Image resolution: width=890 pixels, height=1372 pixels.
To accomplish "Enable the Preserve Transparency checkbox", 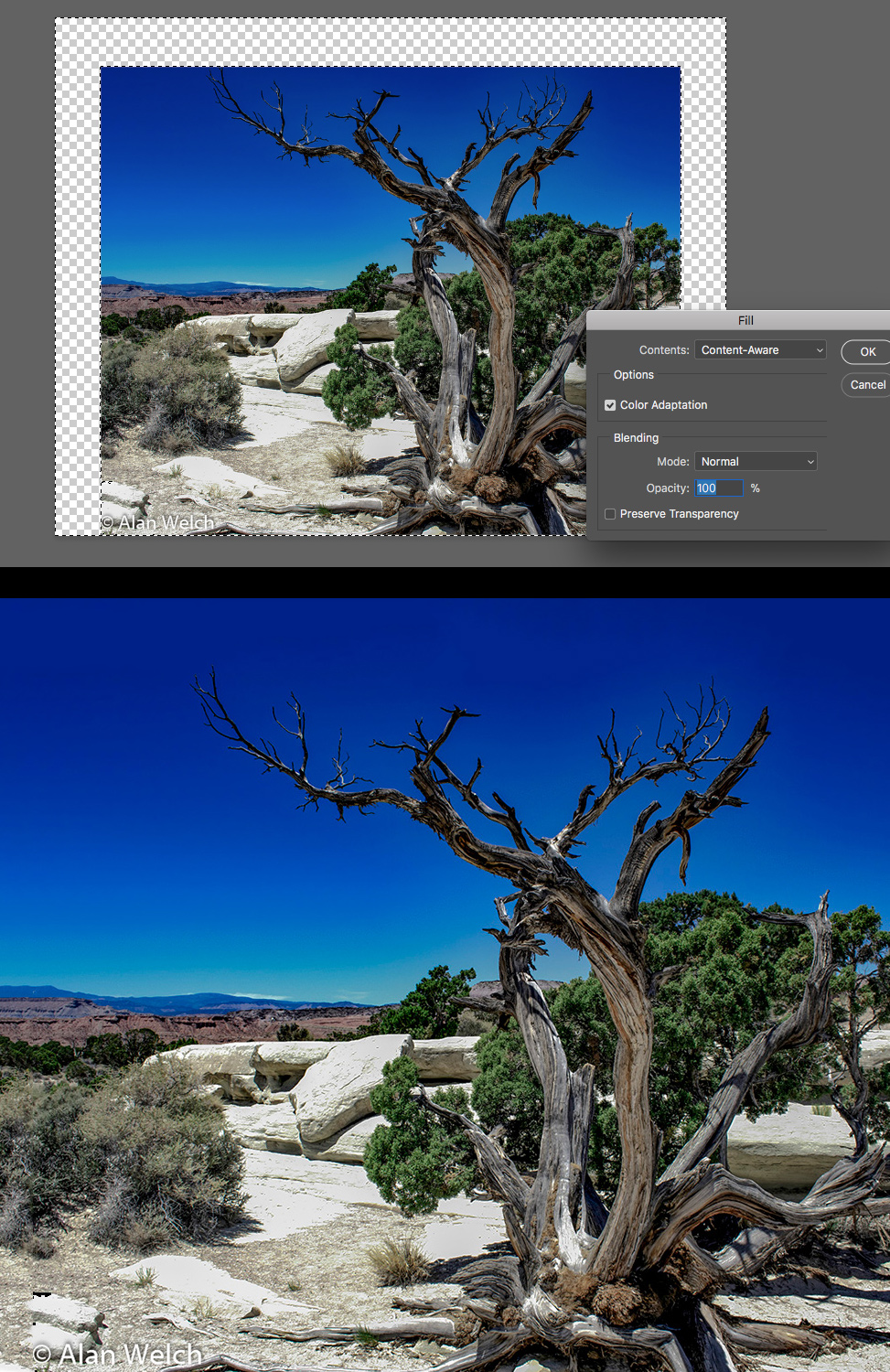I will click(610, 514).
